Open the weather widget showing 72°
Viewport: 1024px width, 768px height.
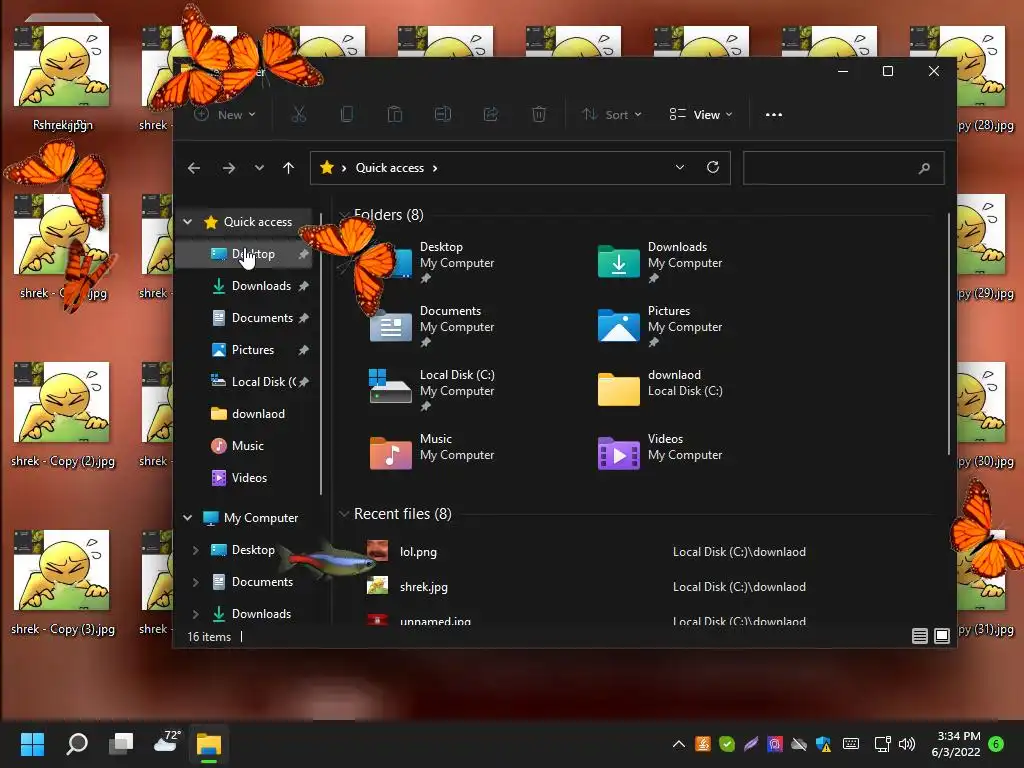[x=166, y=743]
